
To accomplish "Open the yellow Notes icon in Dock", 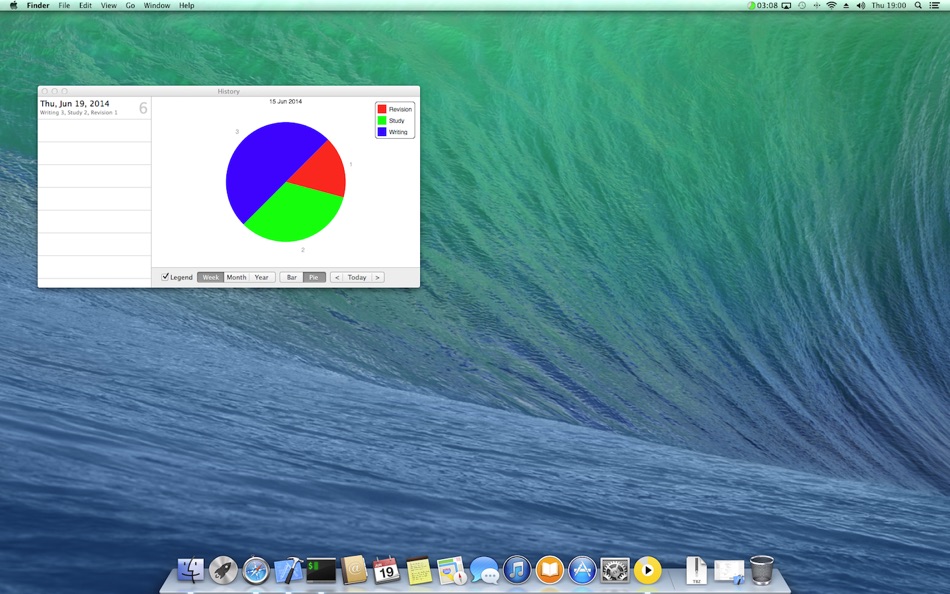I will pyautogui.click(x=419, y=570).
